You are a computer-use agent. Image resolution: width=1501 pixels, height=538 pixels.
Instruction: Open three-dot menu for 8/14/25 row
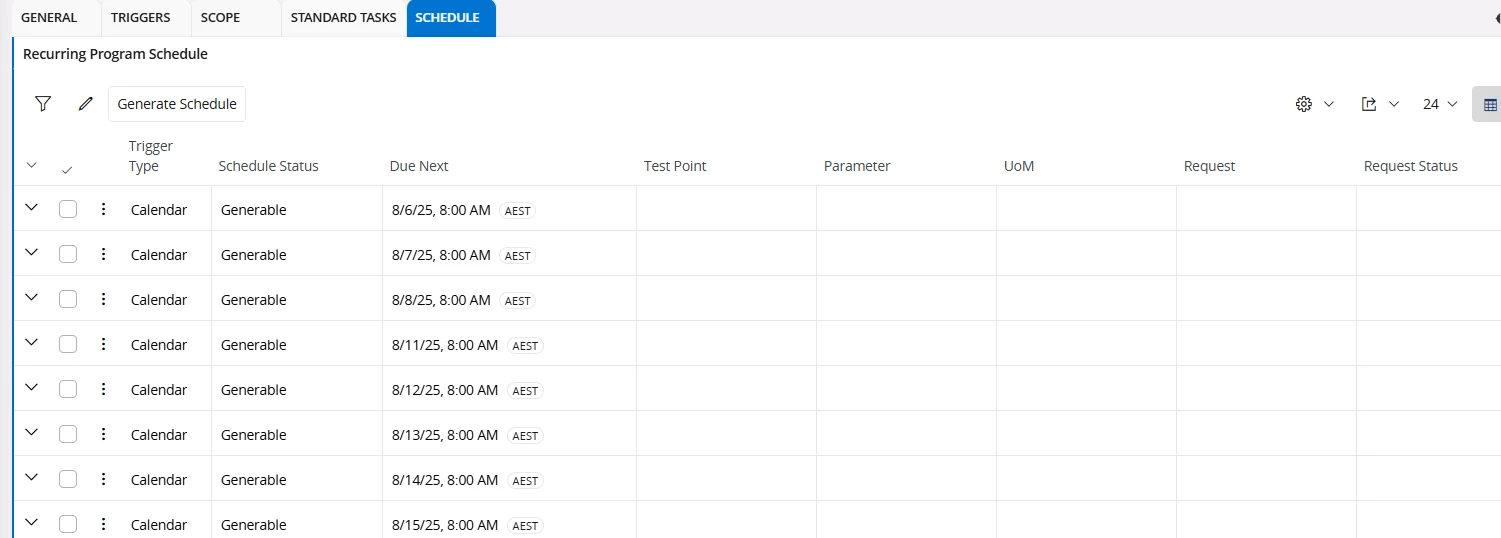pos(103,479)
